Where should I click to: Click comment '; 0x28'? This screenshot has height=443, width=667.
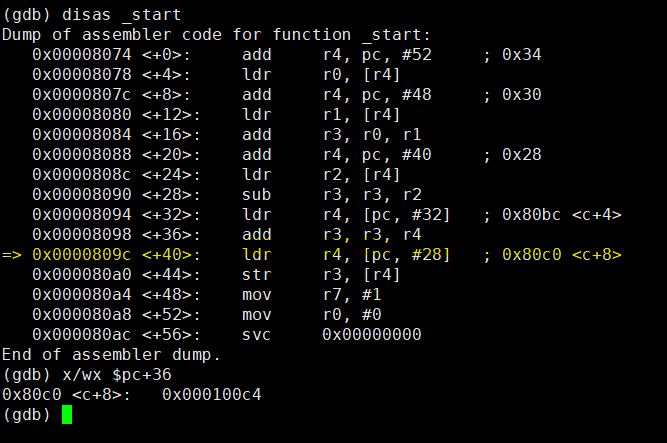513,155
